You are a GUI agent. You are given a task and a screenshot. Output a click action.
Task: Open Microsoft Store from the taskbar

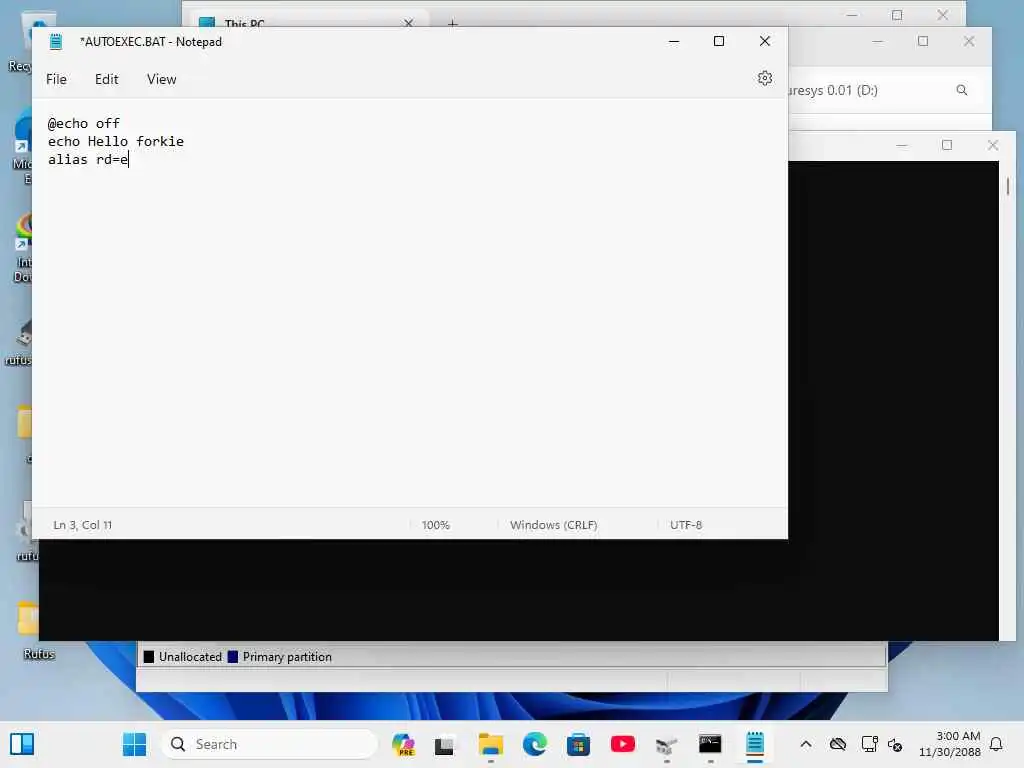(x=578, y=744)
